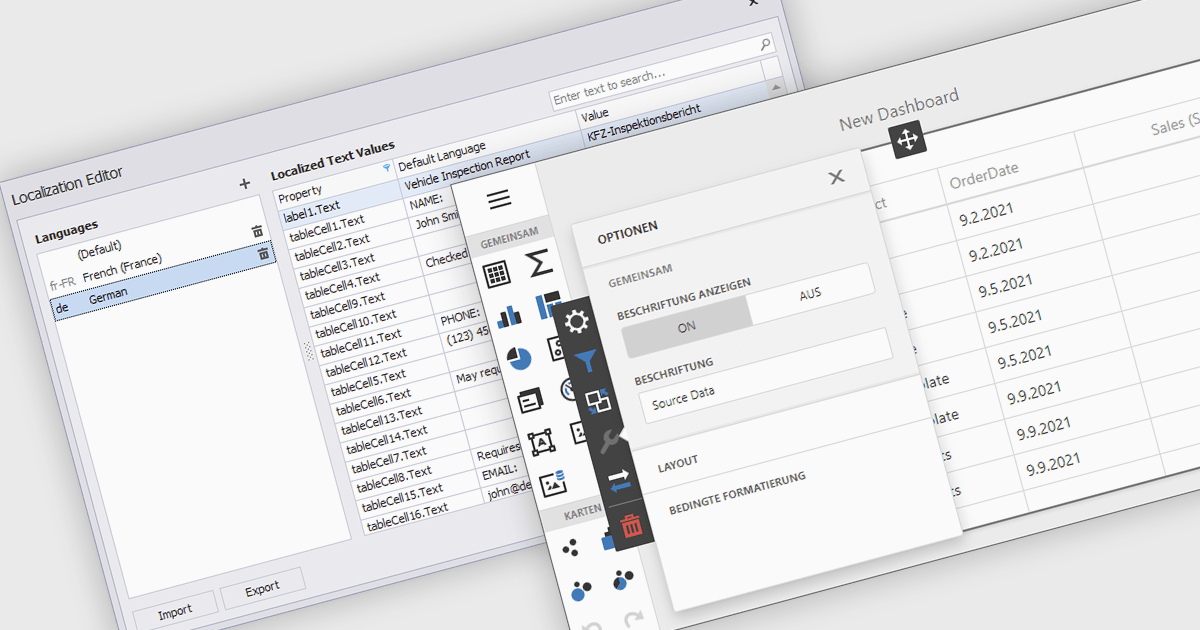Click the Import button

coord(174,612)
